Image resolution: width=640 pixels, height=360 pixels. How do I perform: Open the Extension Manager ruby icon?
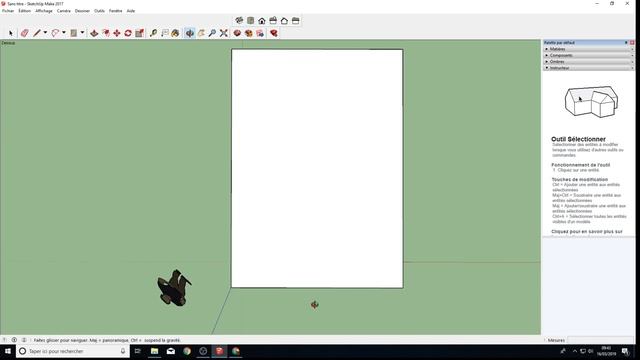point(274,33)
